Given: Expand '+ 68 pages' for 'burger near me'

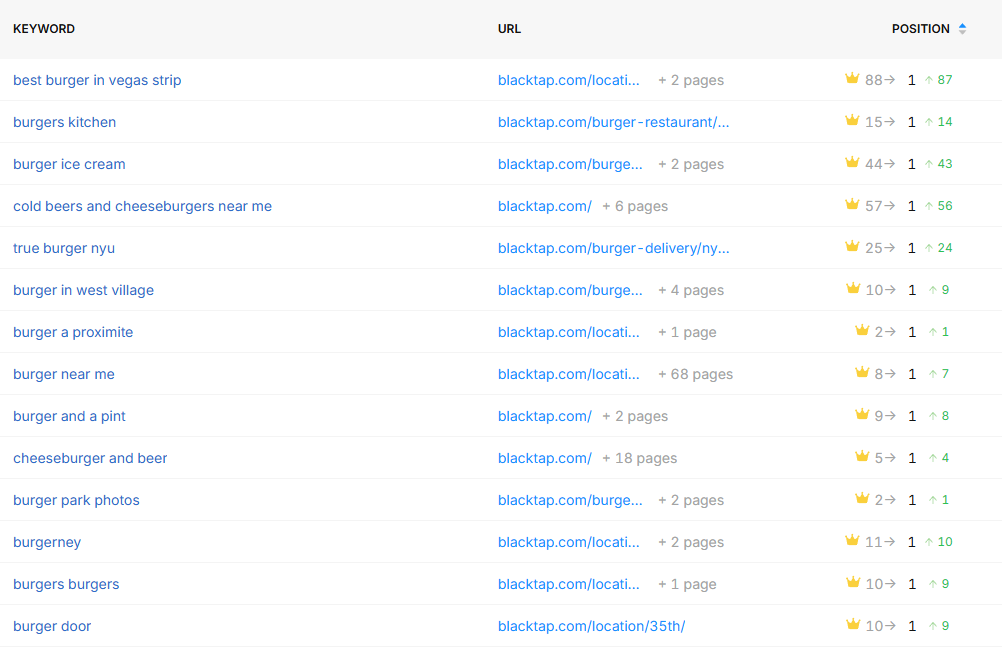Looking at the screenshot, I should point(695,374).
